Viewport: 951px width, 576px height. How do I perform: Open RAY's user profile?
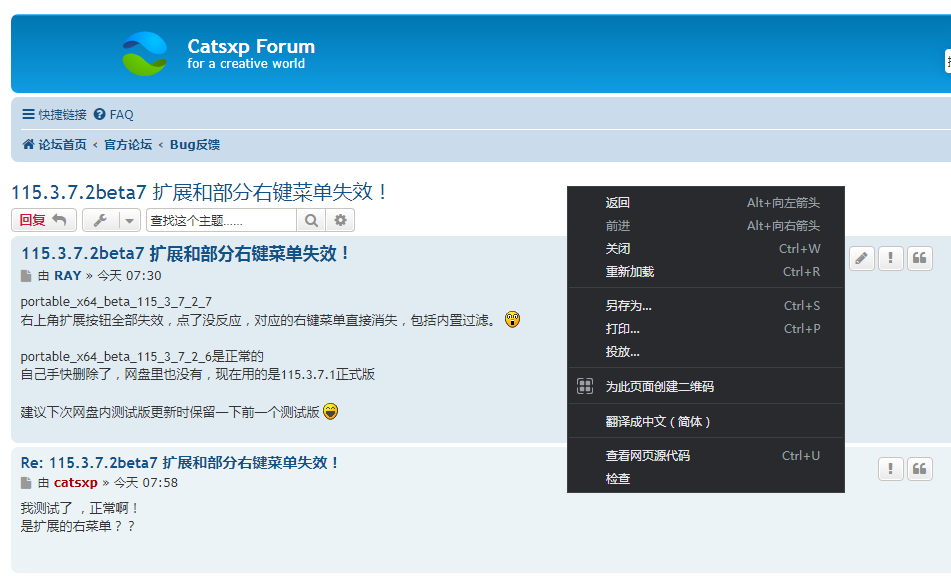coord(67,276)
